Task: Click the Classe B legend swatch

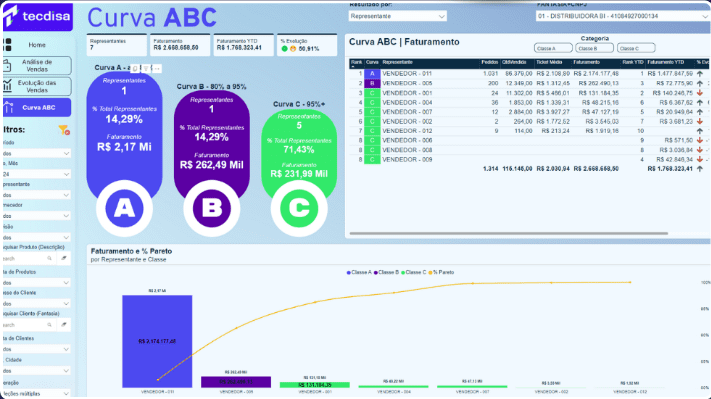Action: [375, 273]
